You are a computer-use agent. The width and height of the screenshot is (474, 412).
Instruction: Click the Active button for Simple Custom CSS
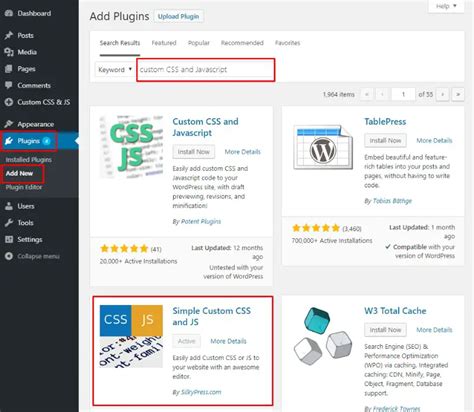click(x=187, y=341)
